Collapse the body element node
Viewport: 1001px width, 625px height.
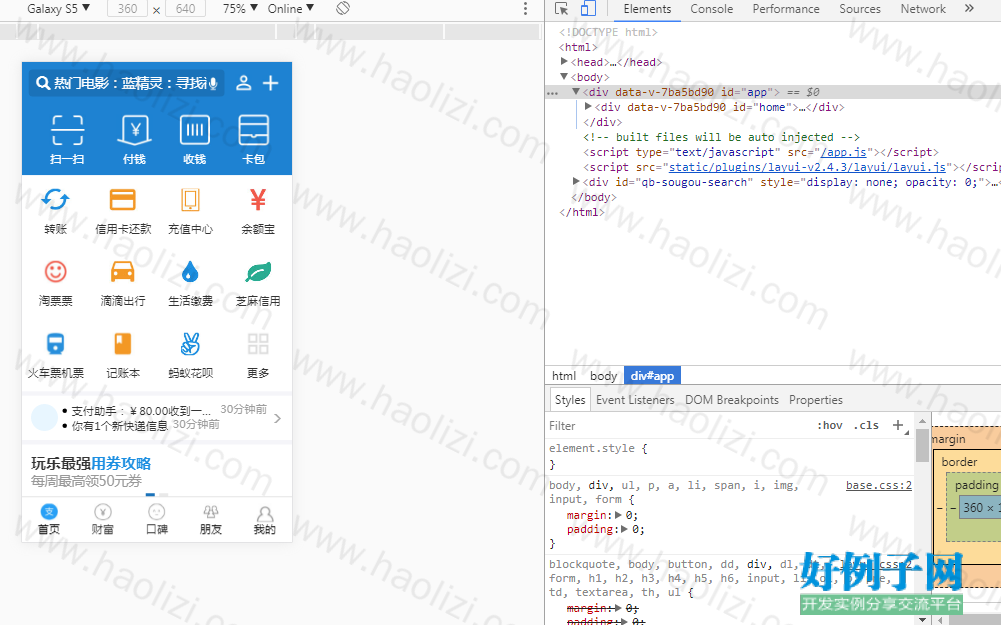point(564,77)
